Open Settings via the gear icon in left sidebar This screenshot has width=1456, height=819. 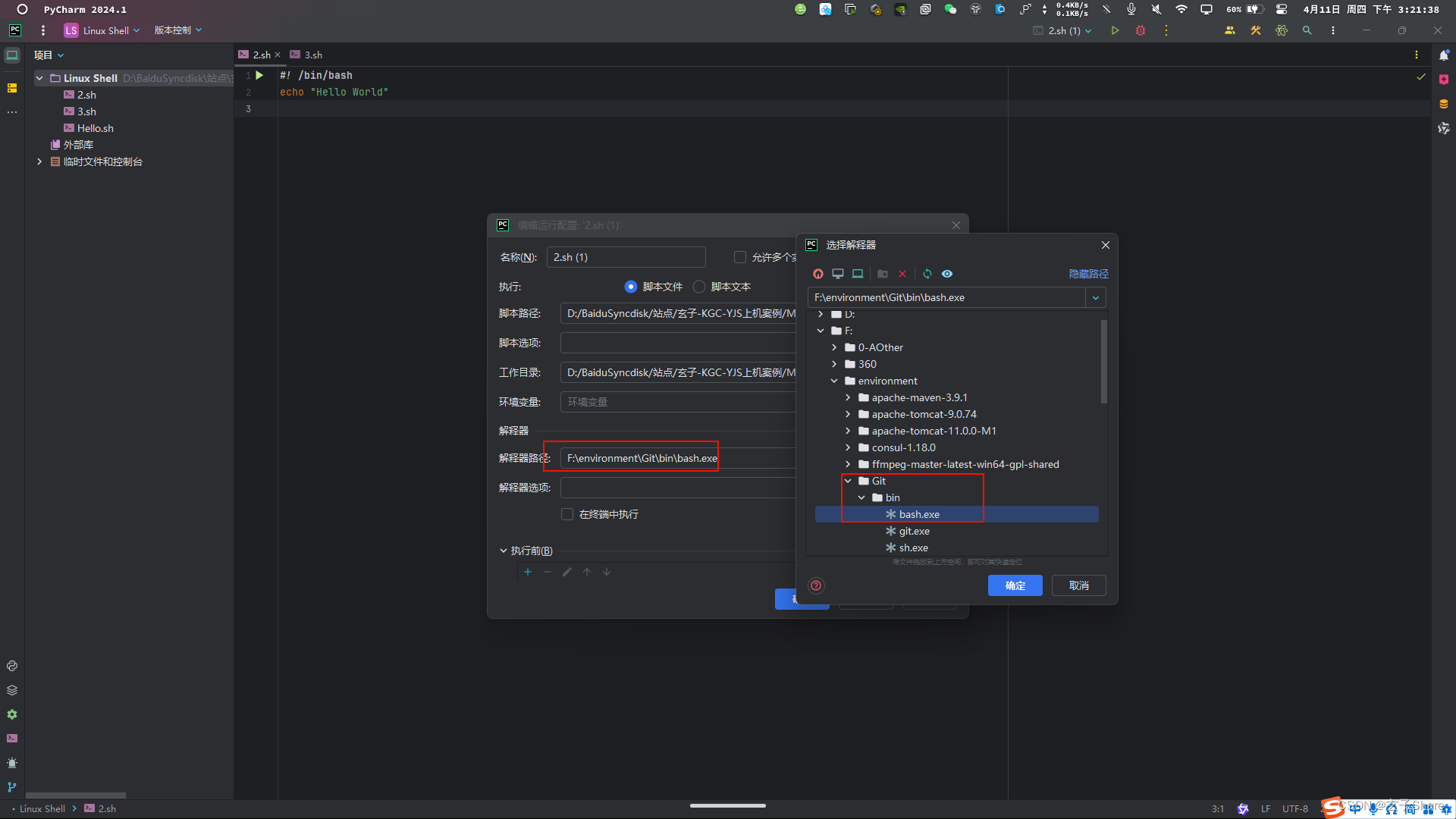(x=12, y=714)
